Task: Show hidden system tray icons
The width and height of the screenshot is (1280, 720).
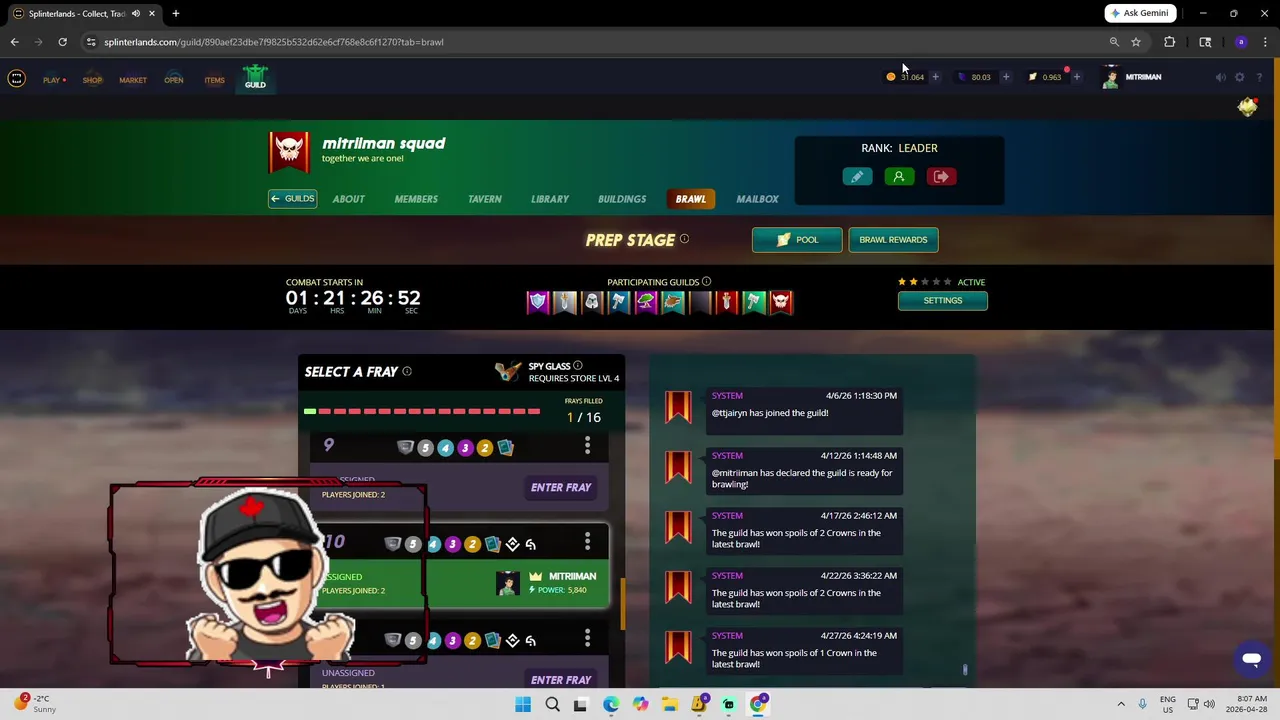Action: [x=1121, y=704]
